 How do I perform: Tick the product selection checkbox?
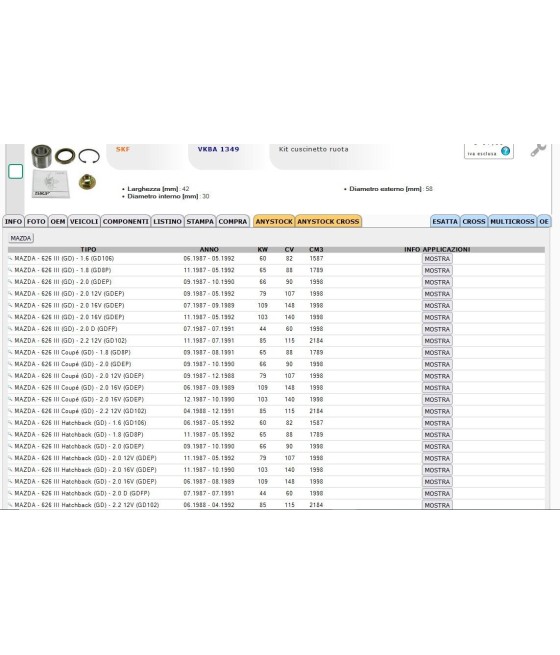click(16, 172)
